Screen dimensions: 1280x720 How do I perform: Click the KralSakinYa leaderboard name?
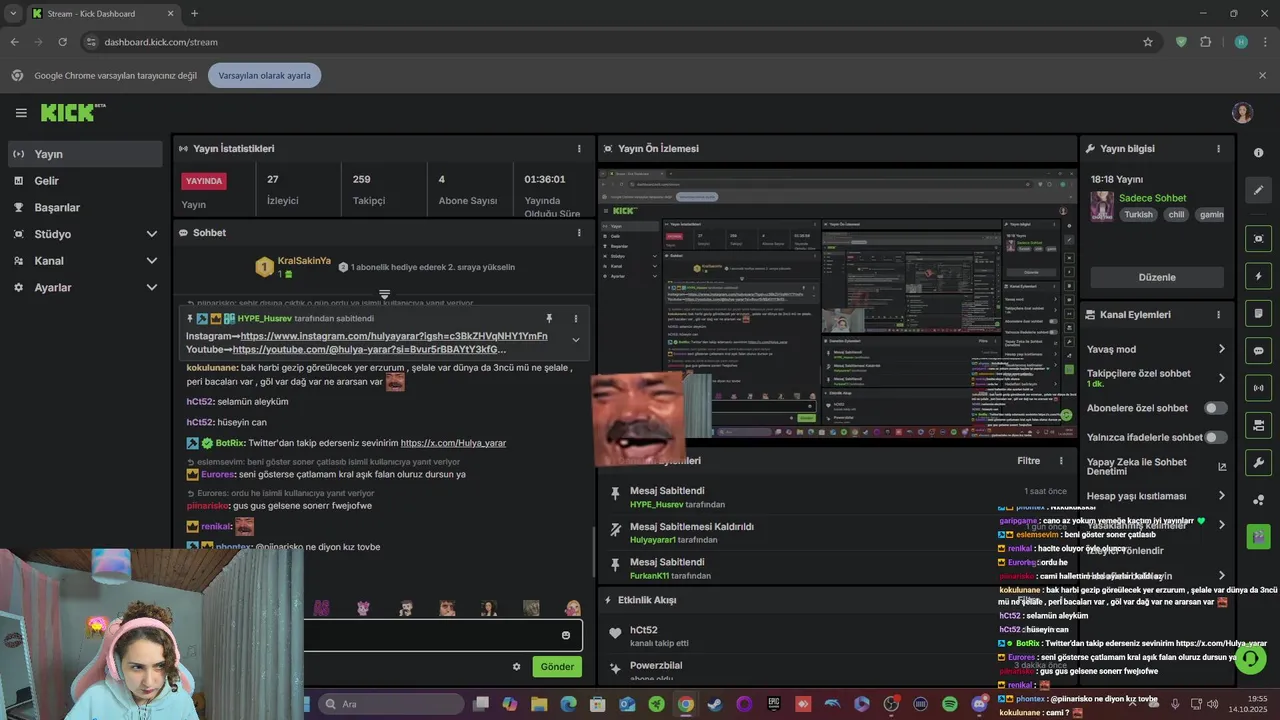(x=304, y=261)
